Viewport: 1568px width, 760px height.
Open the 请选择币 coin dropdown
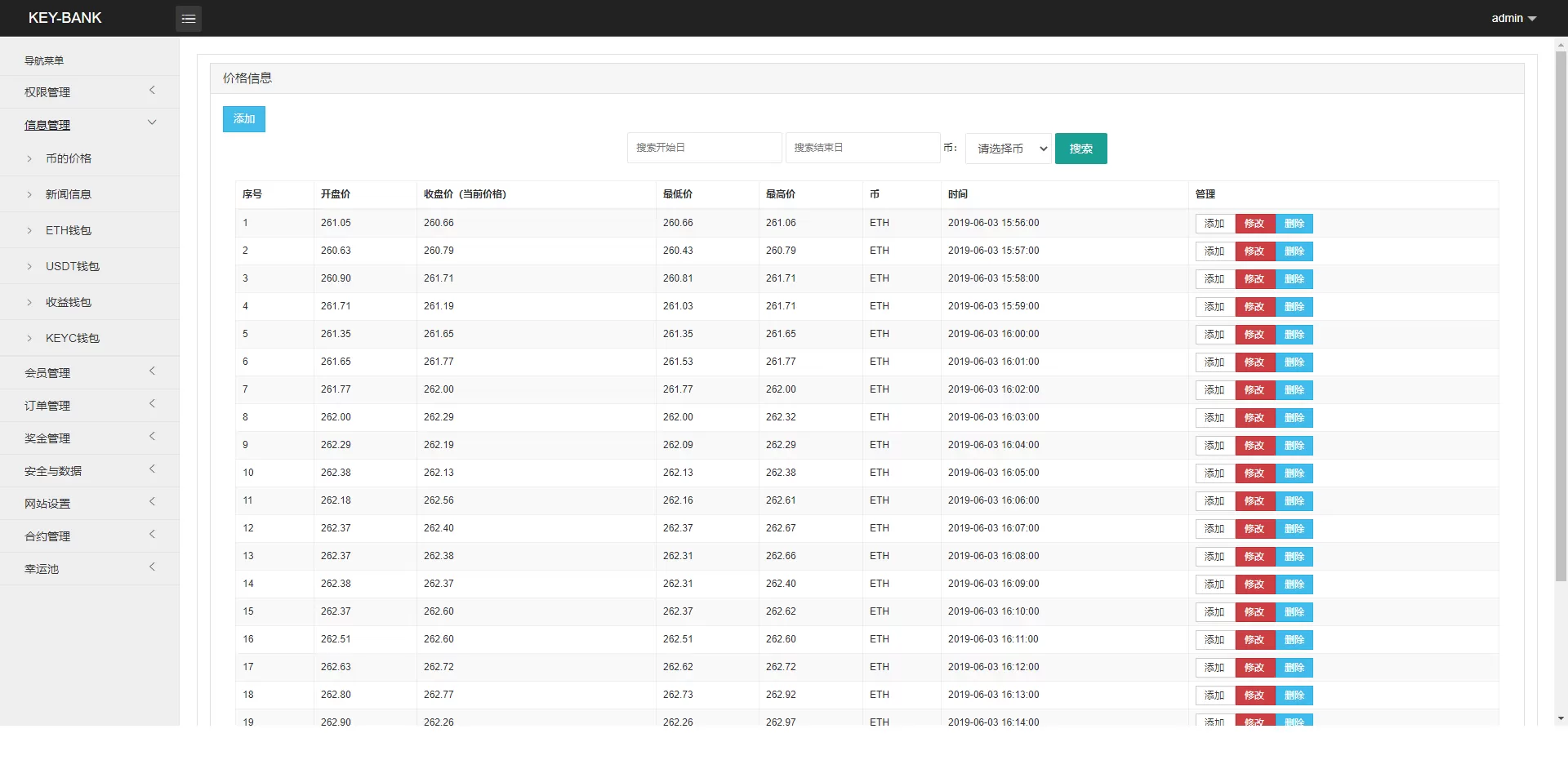point(1009,149)
